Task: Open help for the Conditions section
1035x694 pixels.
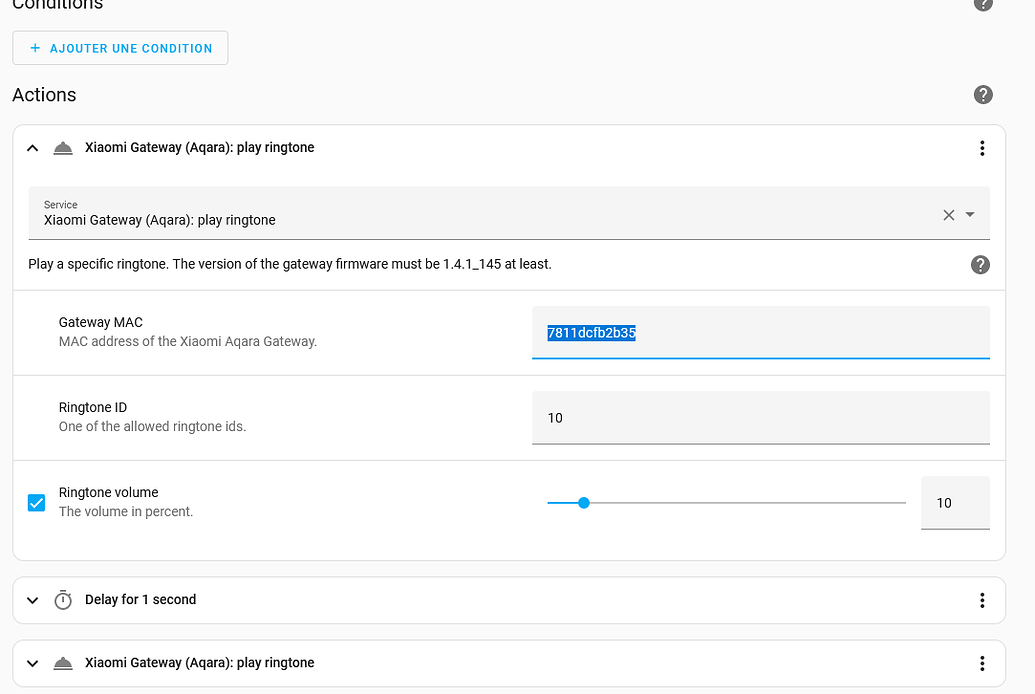Action: (x=983, y=3)
